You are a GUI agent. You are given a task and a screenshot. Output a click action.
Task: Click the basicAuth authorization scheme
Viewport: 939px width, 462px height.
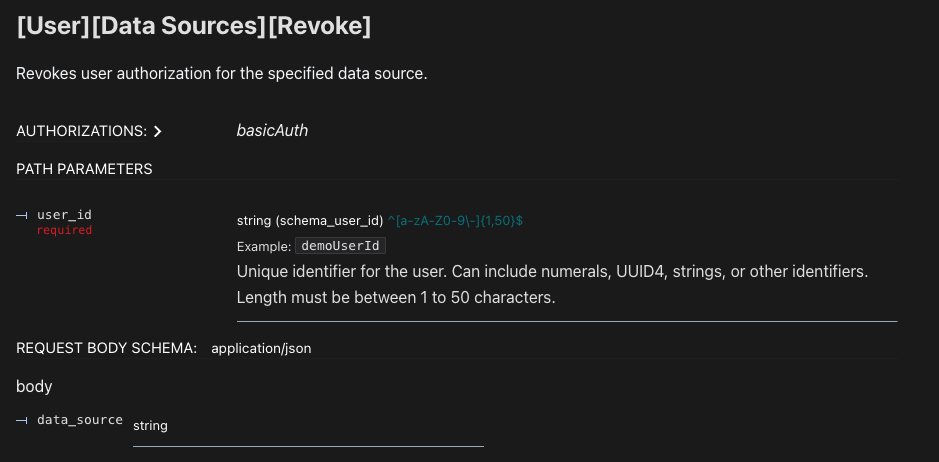272,130
